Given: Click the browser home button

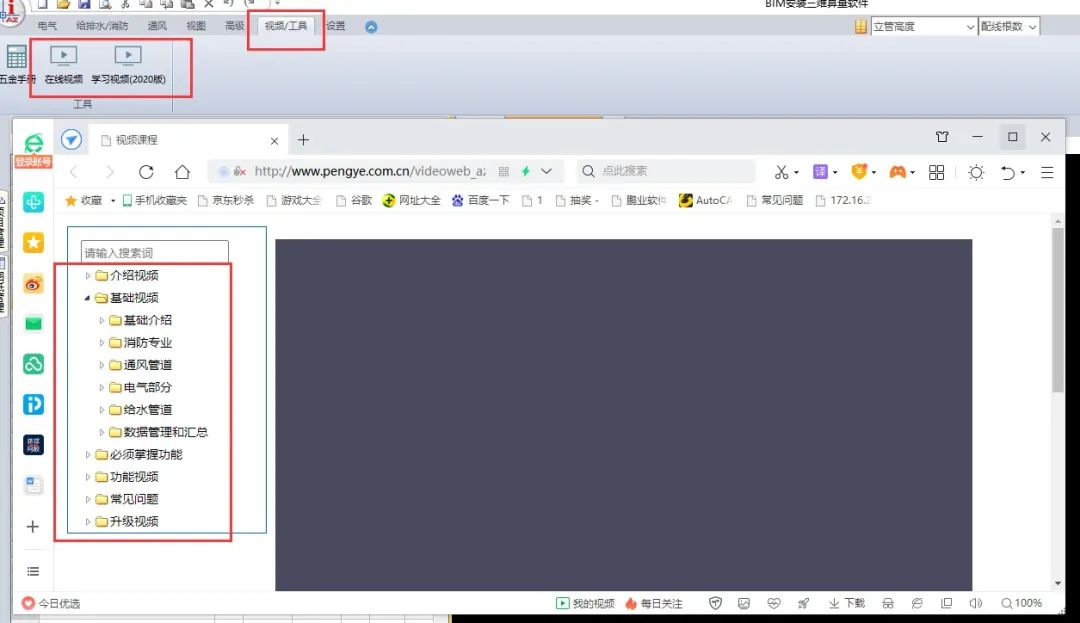Looking at the screenshot, I should tap(182, 172).
